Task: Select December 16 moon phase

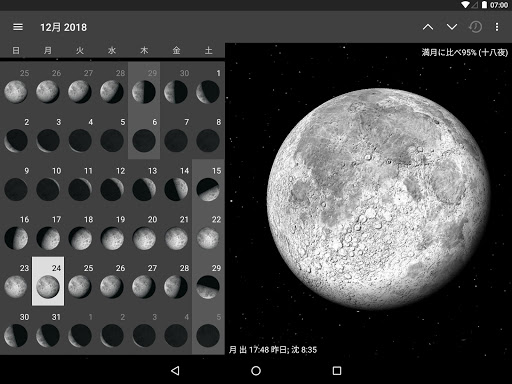Action: pos(16,232)
